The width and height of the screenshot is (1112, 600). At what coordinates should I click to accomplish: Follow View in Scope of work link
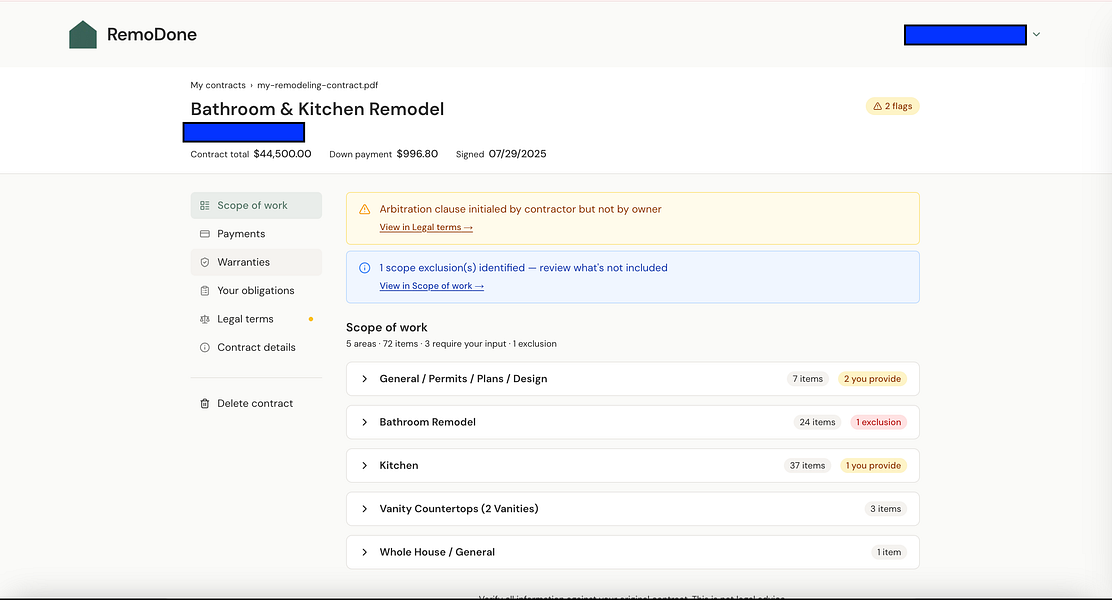tap(432, 286)
